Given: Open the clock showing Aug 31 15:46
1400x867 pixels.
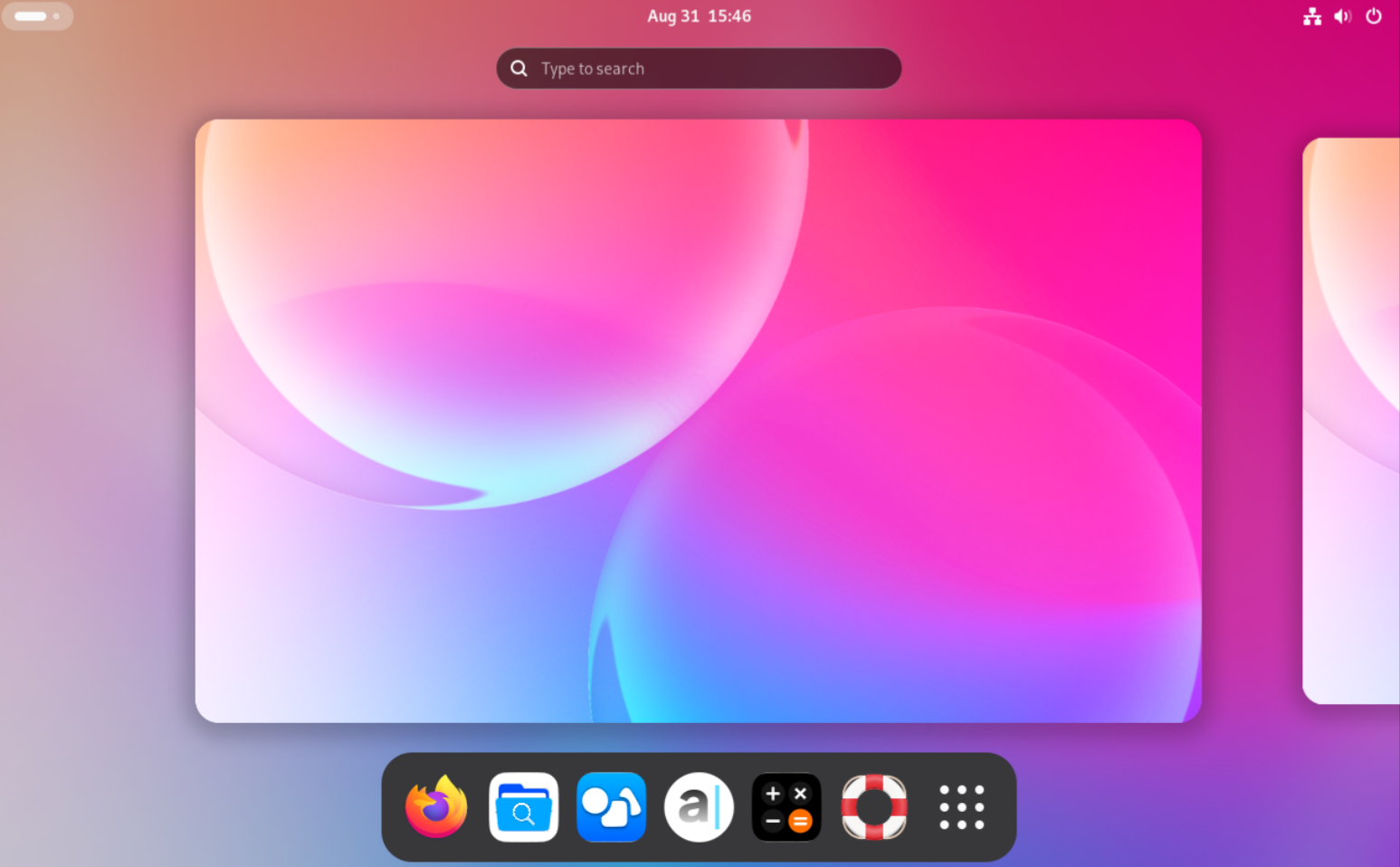Looking at the screenshot, I should pyautogui.click(x=699, y=16).
